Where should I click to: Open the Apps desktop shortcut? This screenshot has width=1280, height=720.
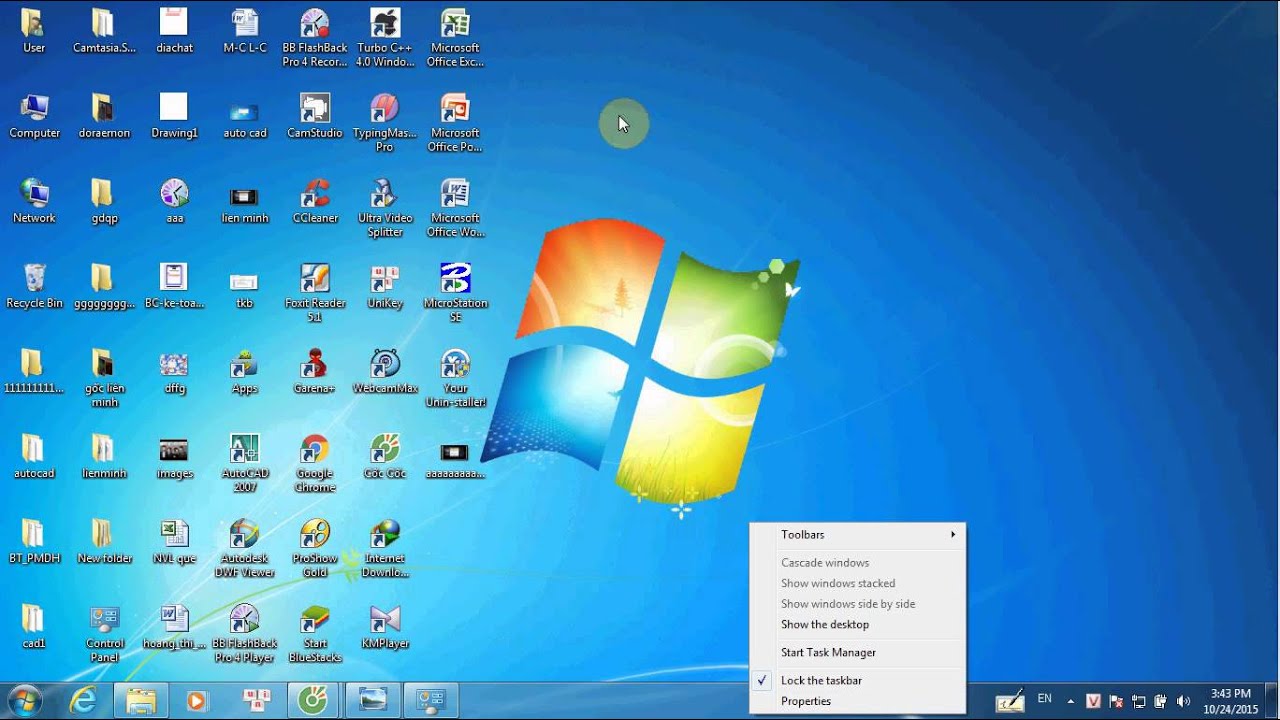[x=245, y=372]
